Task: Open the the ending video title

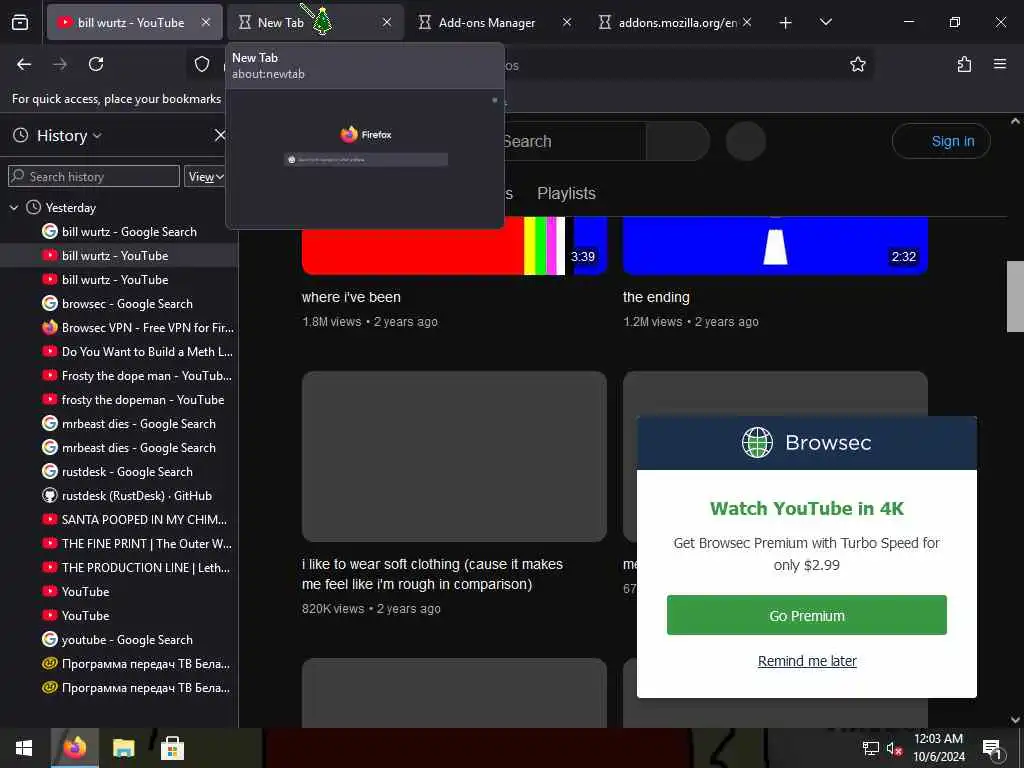Action: 656,297
